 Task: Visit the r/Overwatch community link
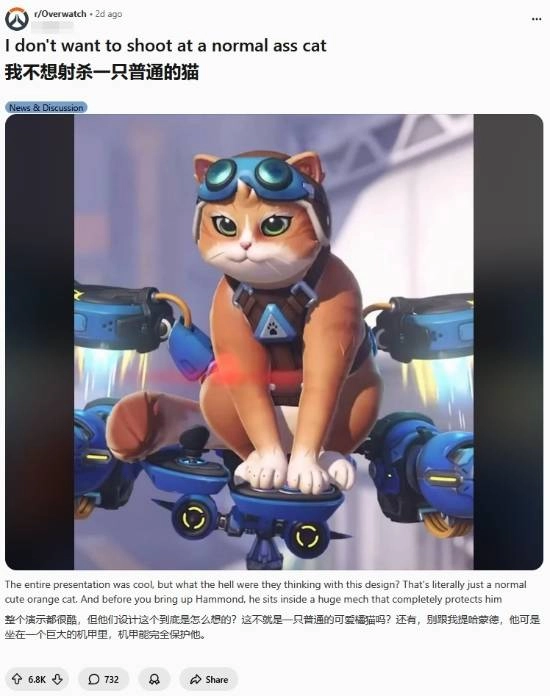(x=60, y=14)
